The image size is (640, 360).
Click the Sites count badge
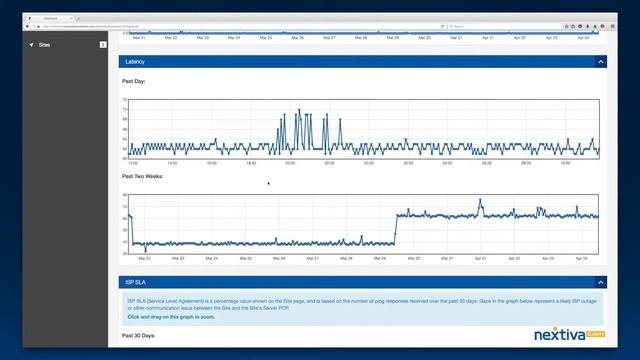pos(103,45)
